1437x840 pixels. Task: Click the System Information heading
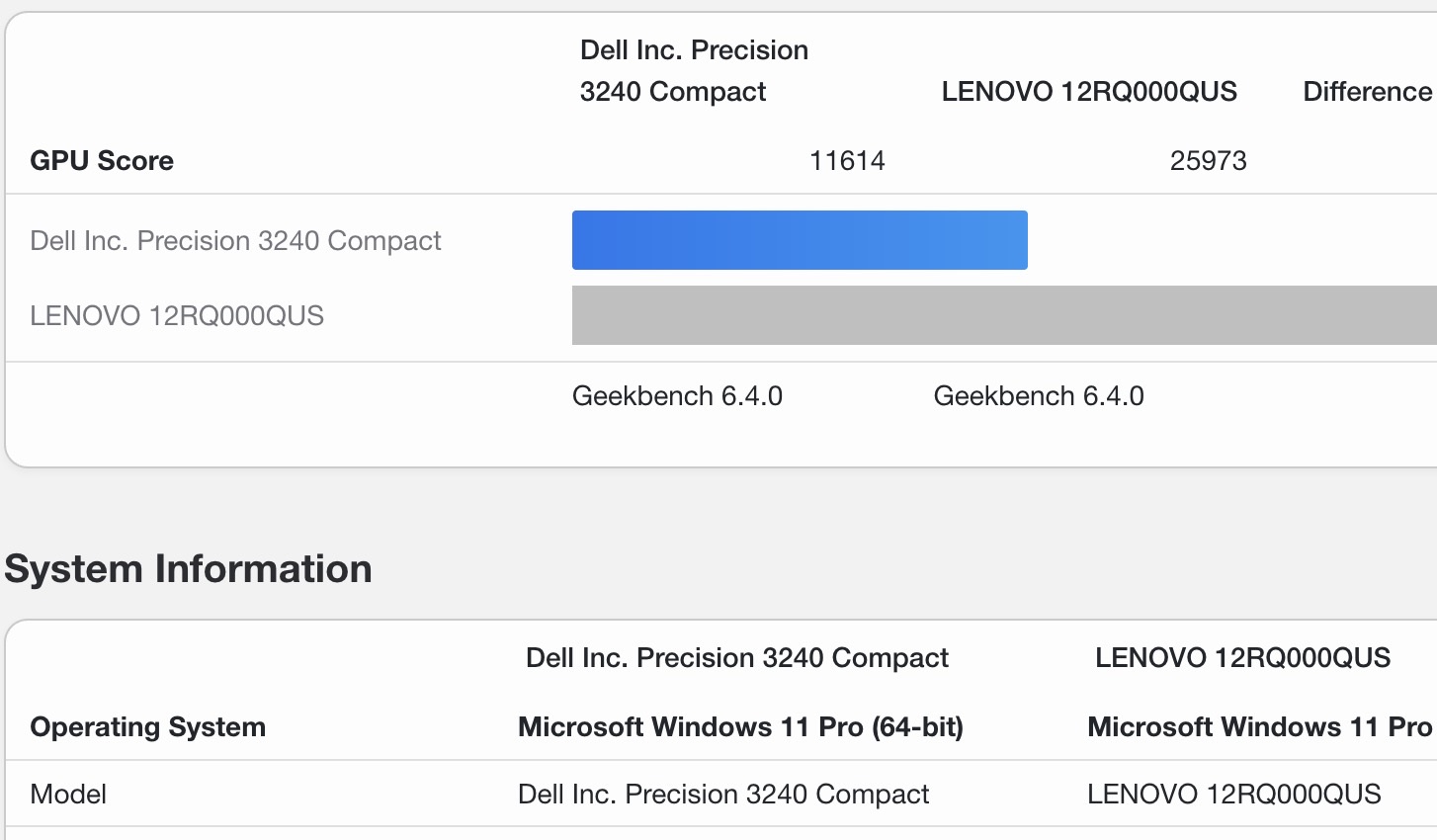pyautogui.click(x=188, y=569)
